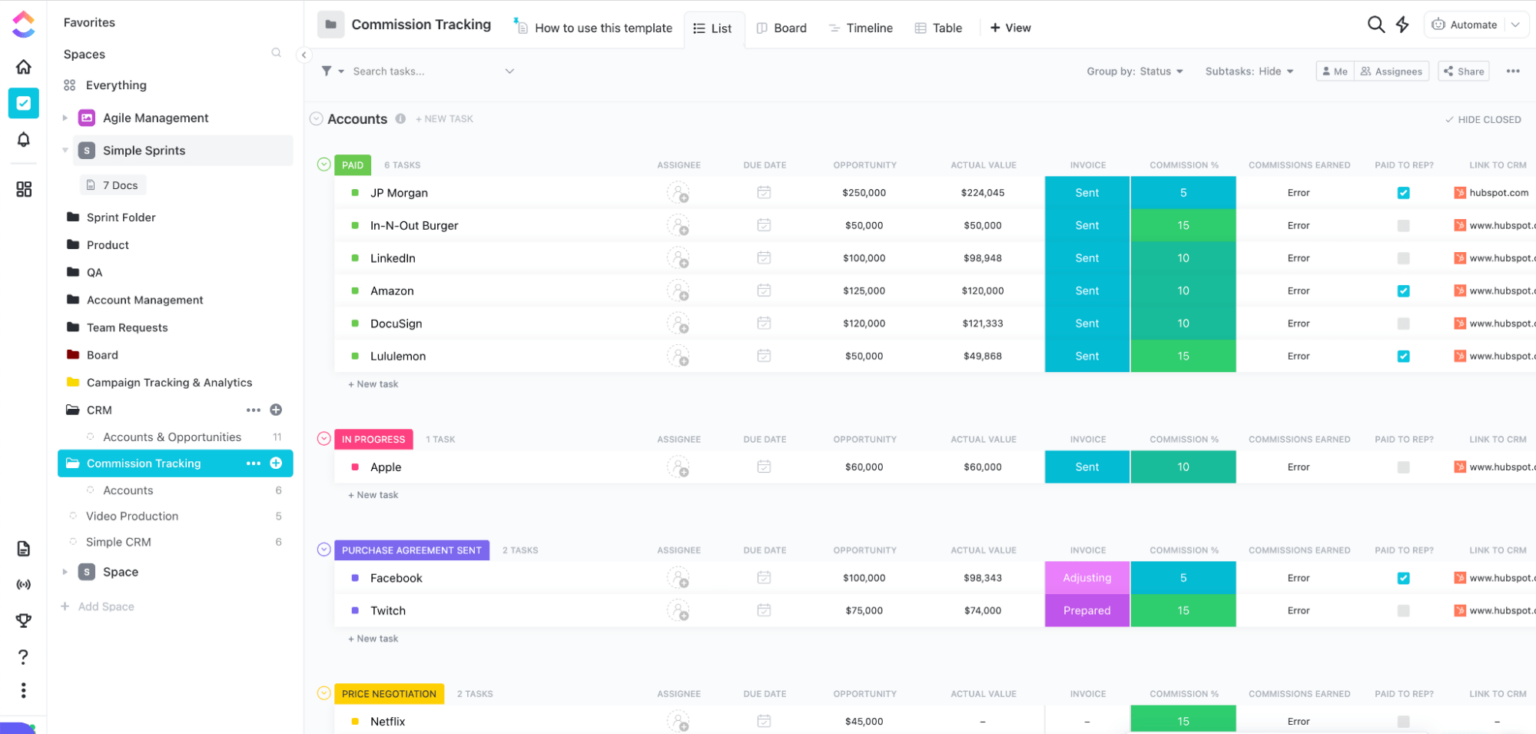Open the Subtasks Hide dropdown
This screenshot has width=1536, height=734.
pyautogui.click(x=1249, y=71)
